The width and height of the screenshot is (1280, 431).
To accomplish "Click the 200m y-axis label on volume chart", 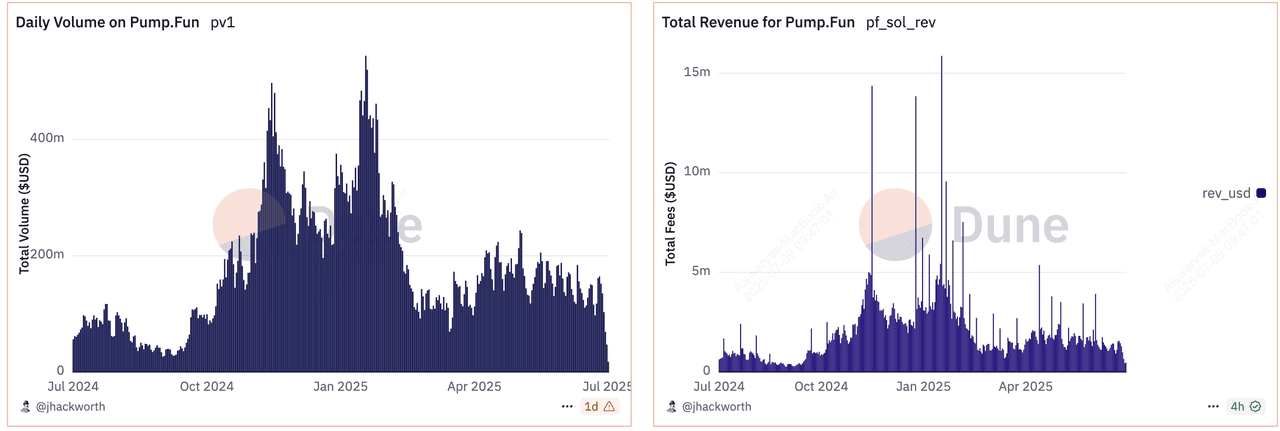I will pos(47,255).
